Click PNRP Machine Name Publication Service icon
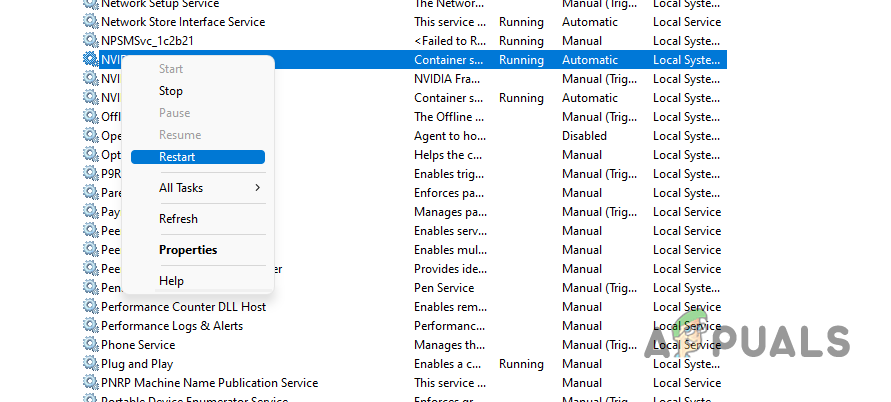The height and width of the screenshot is (402, 891). pyautogui.click(x=91, y=383)
